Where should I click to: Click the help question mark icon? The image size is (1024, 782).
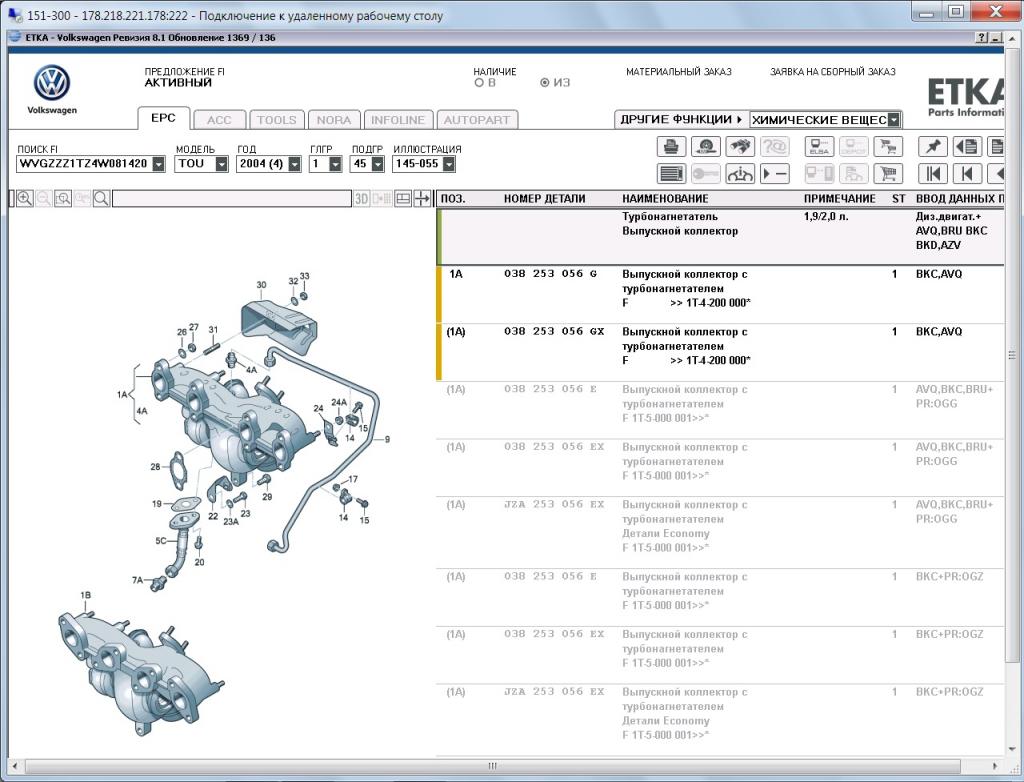[x=982, y=38]
